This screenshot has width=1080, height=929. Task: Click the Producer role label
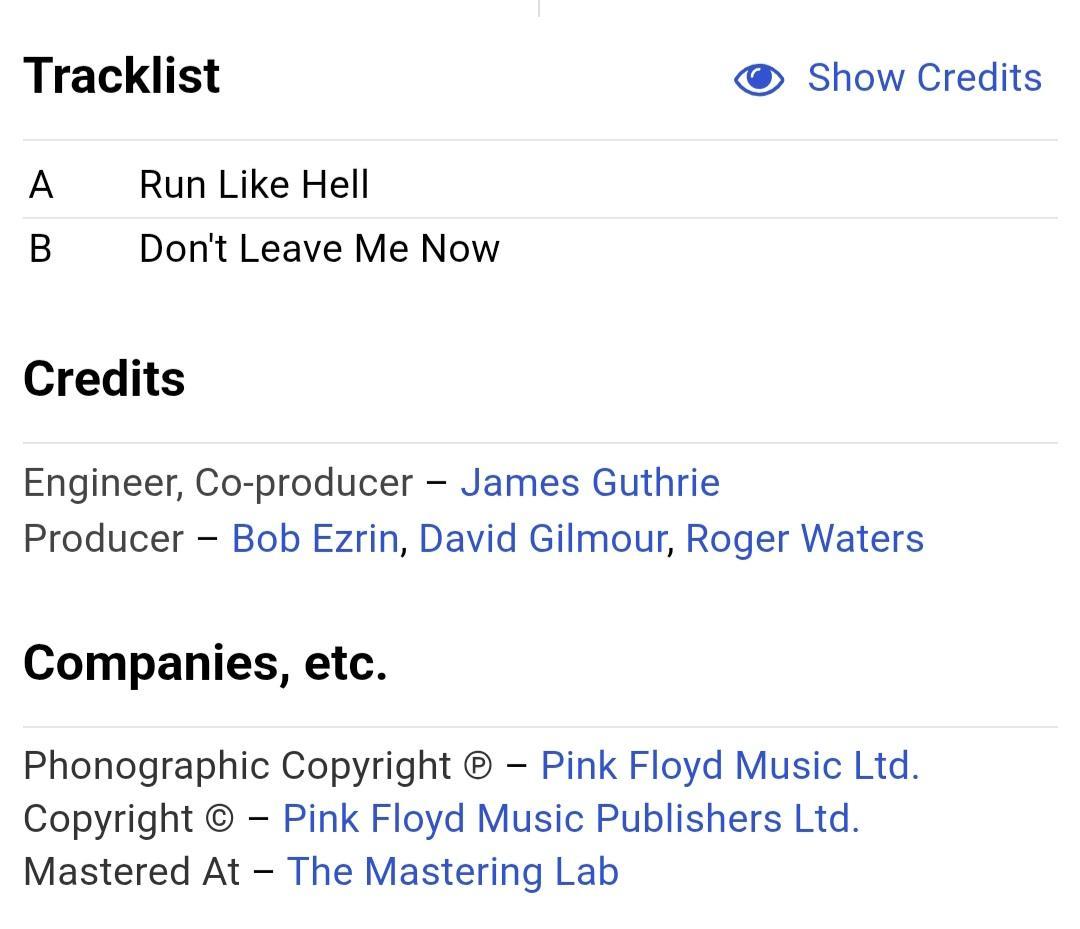[103, 539]
